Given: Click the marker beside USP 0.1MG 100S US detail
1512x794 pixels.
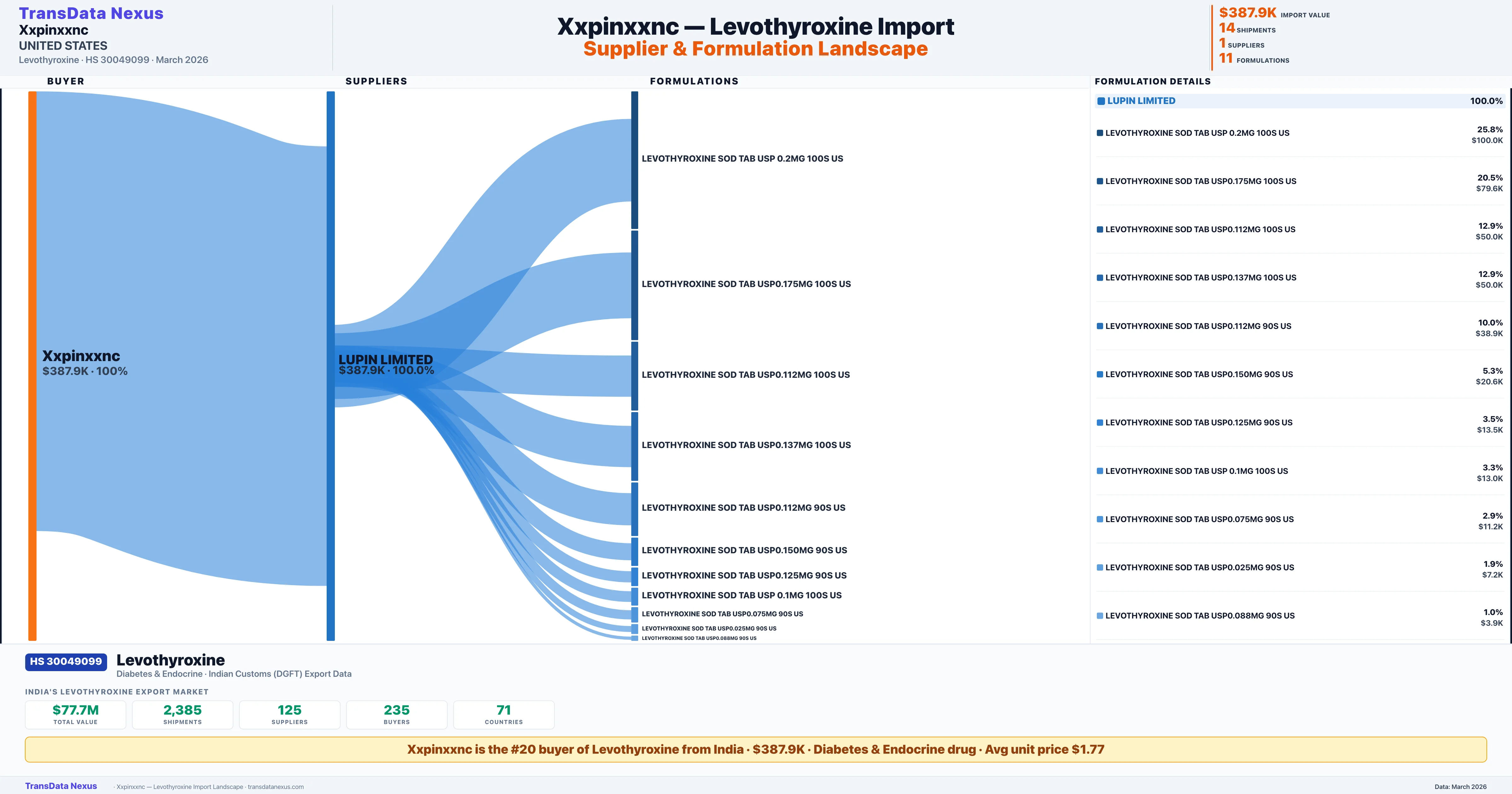Looking at the screenshot, I should click(x=1100, y=470).
